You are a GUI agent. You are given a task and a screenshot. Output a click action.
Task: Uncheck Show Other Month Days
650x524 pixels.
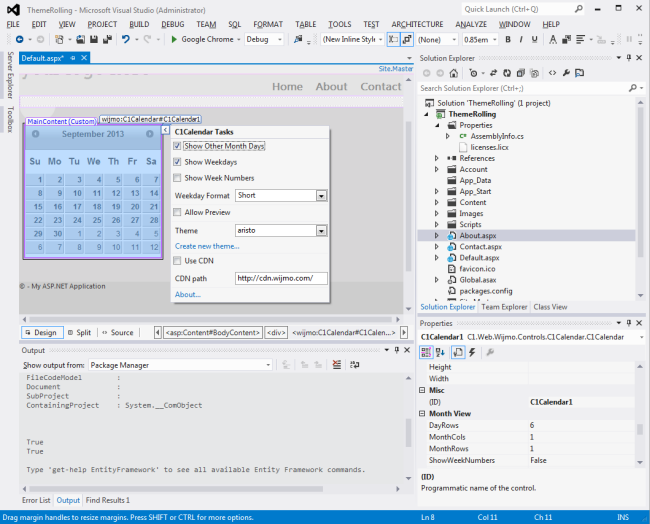178,146
